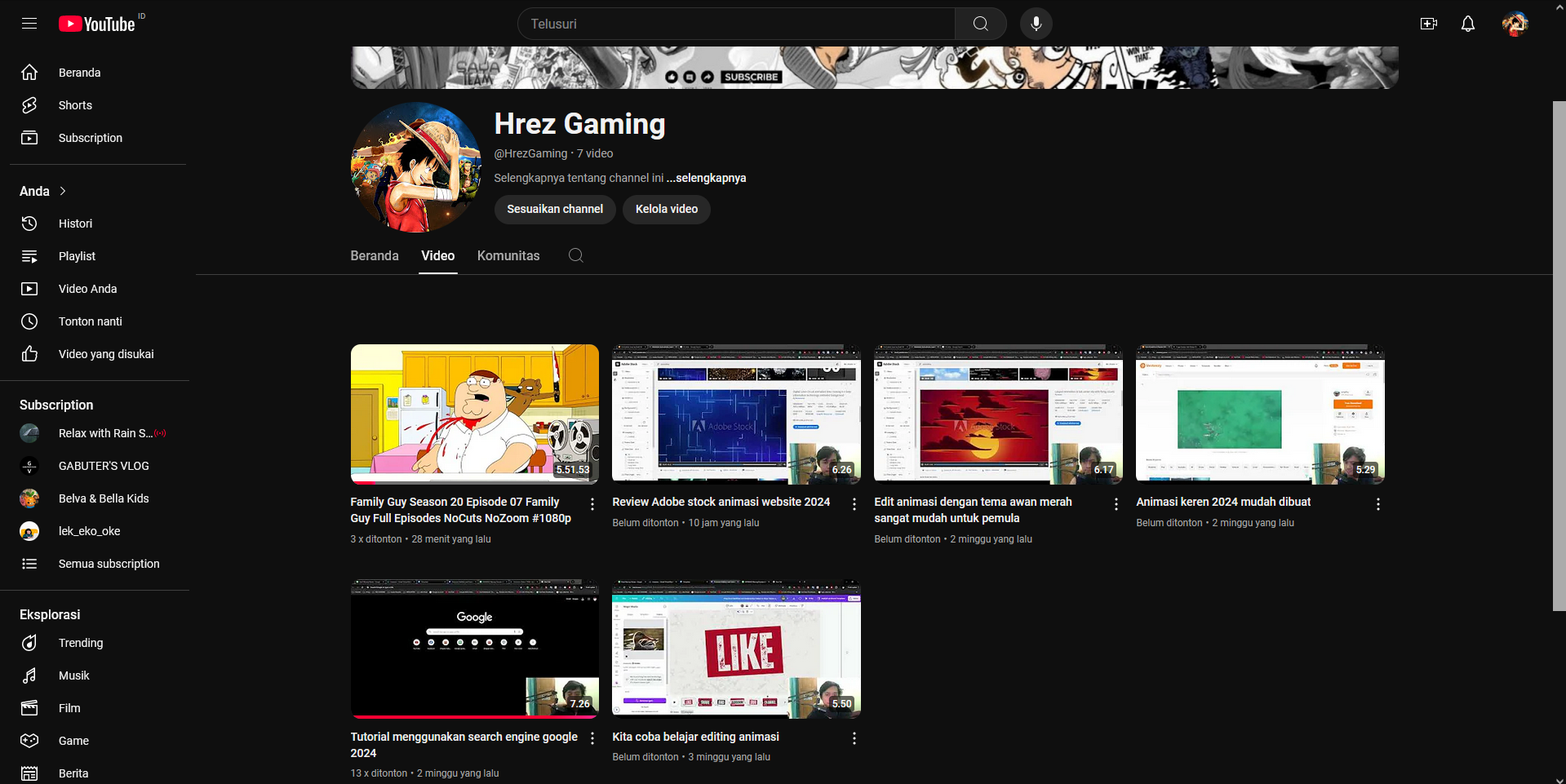Open options for Edit animasi awan merah video

click(x=1116, y=504)
